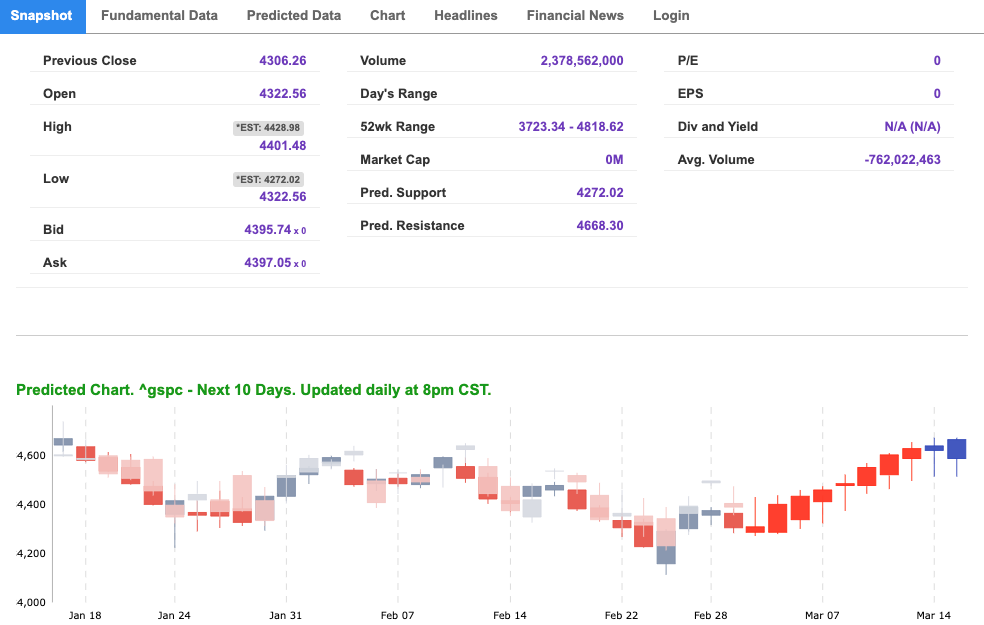The image size is (984, 625).
Task: Click the Bid value 4395.74
Action: click(268, 230)
